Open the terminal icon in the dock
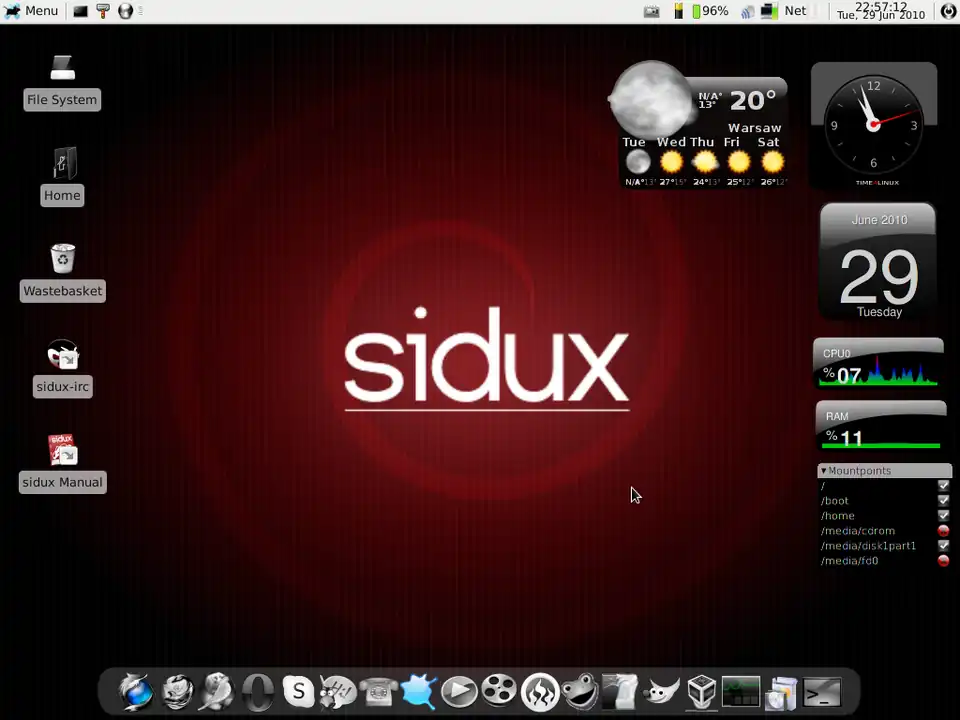Viewport: 960px width, 720px height. coord(822,691)
